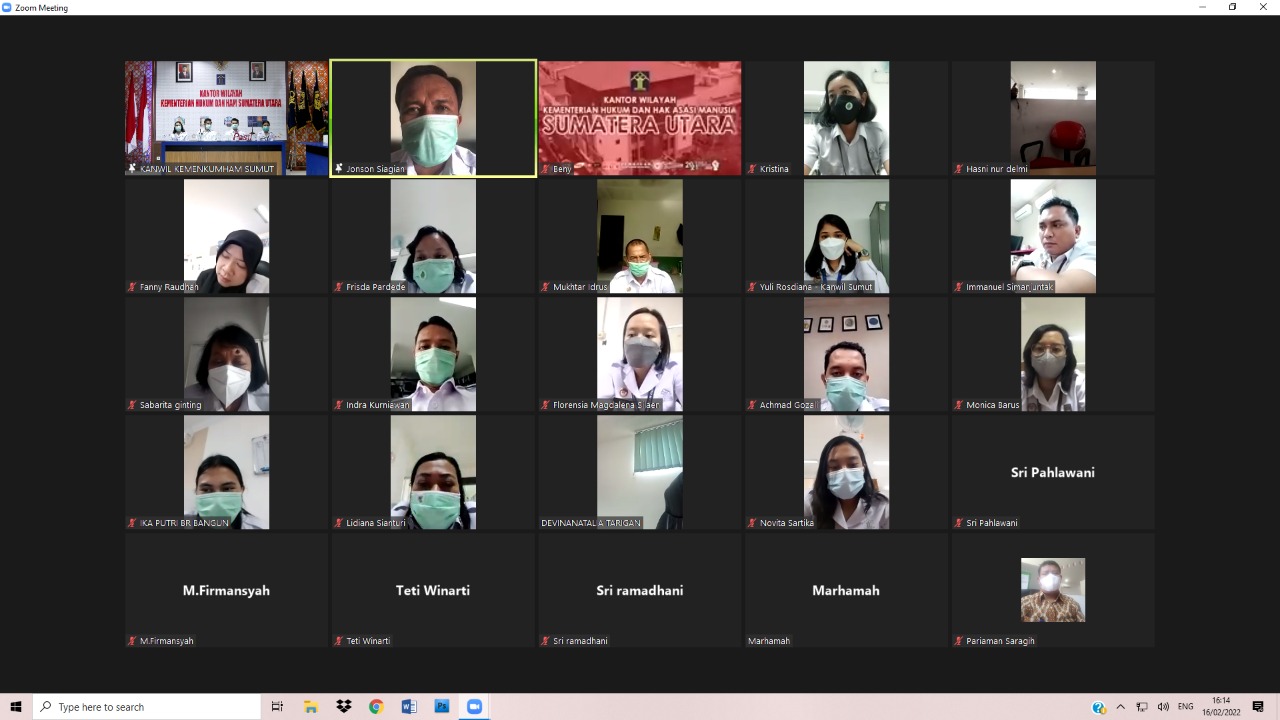Open Dropbox from the taskbar
The image size is (1280, 720).
[344, 707]
